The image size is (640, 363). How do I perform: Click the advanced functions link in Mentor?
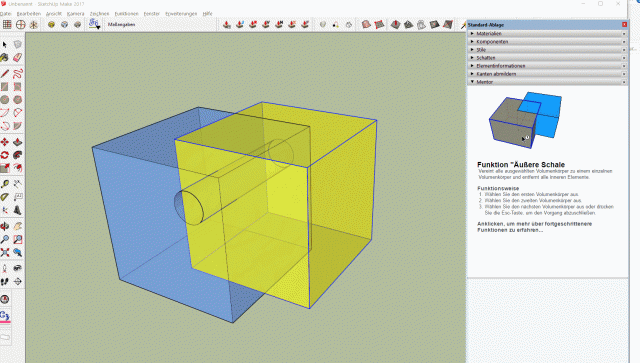pyautogui.click(x=534, y=227)
